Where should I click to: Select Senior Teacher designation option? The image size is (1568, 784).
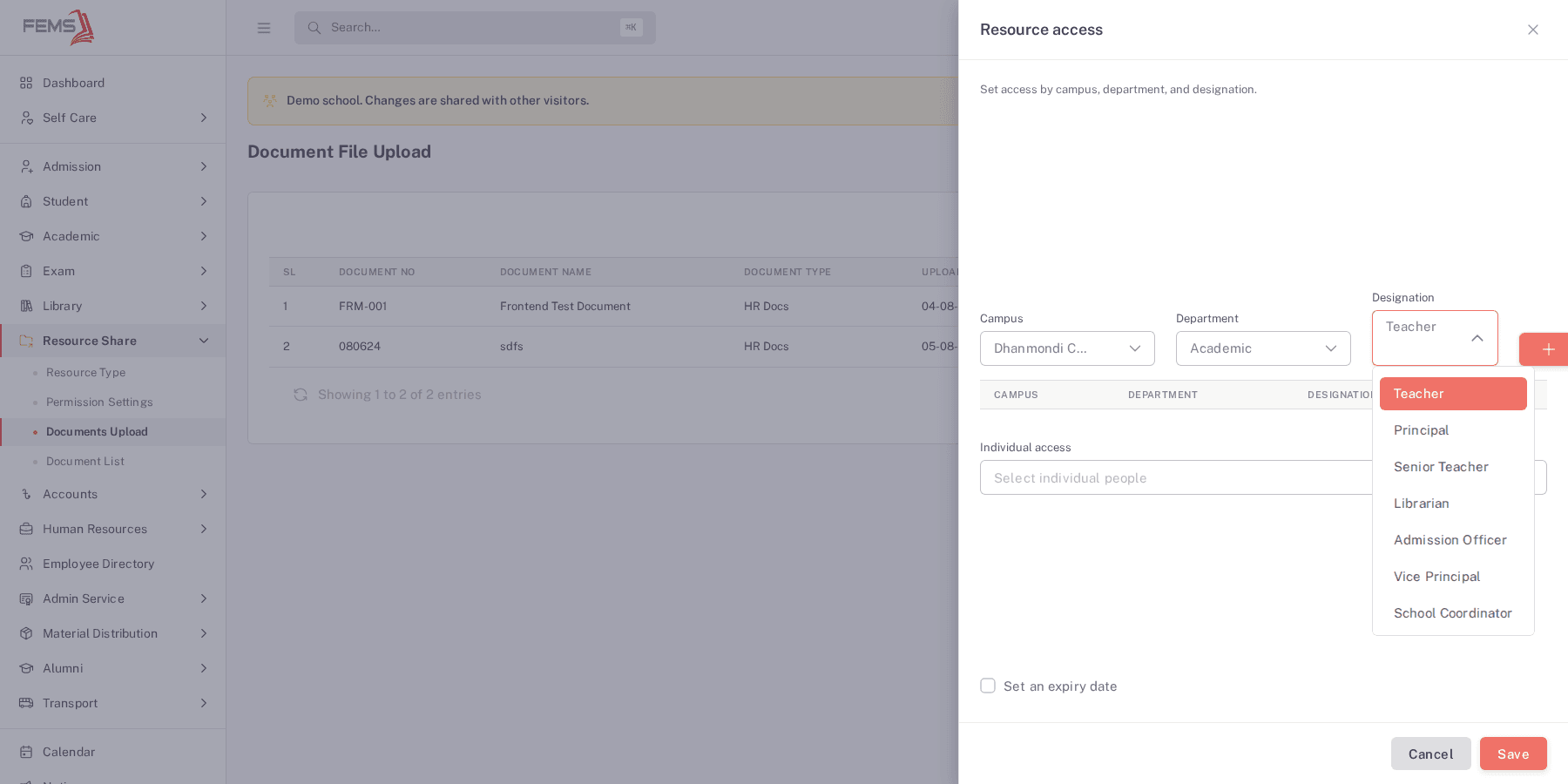point(1453,467)
